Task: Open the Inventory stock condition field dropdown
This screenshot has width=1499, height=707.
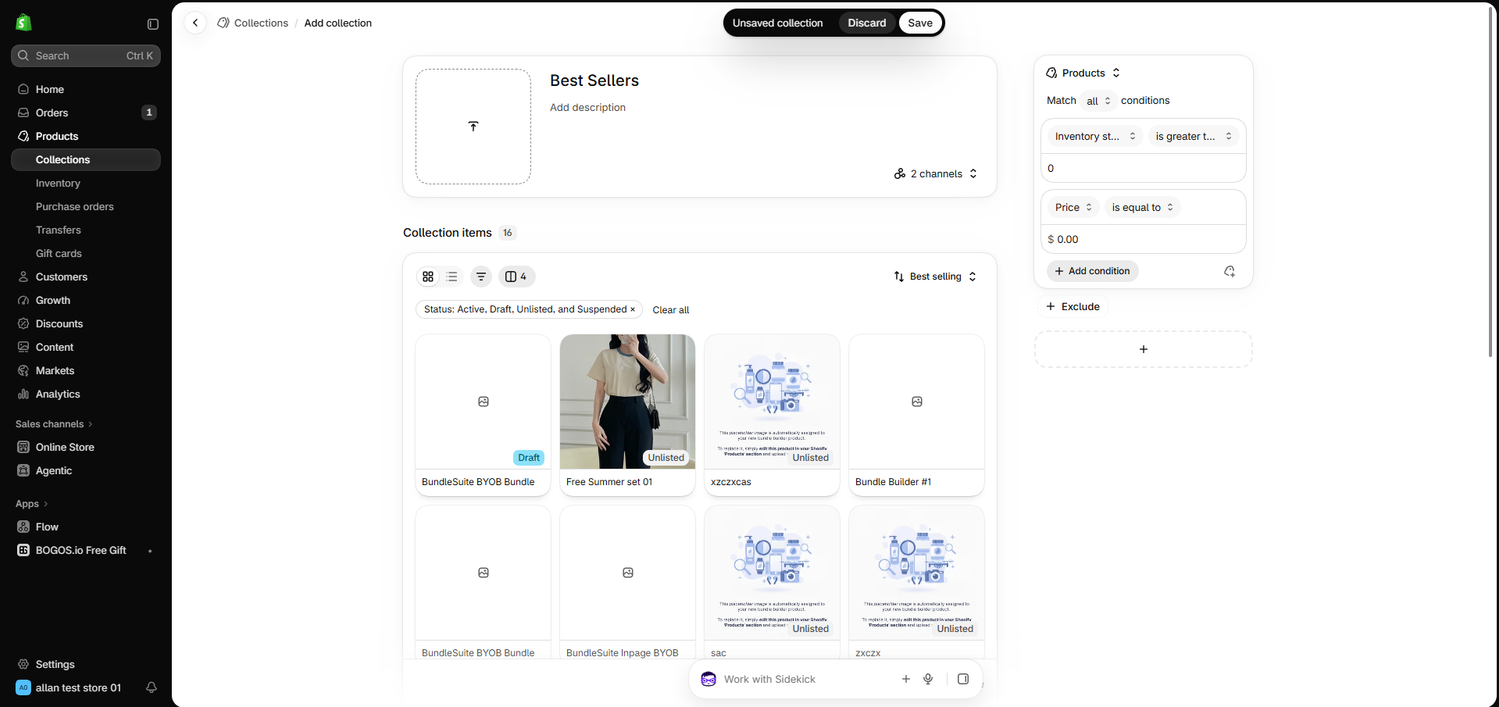Action: (1096, 137)
